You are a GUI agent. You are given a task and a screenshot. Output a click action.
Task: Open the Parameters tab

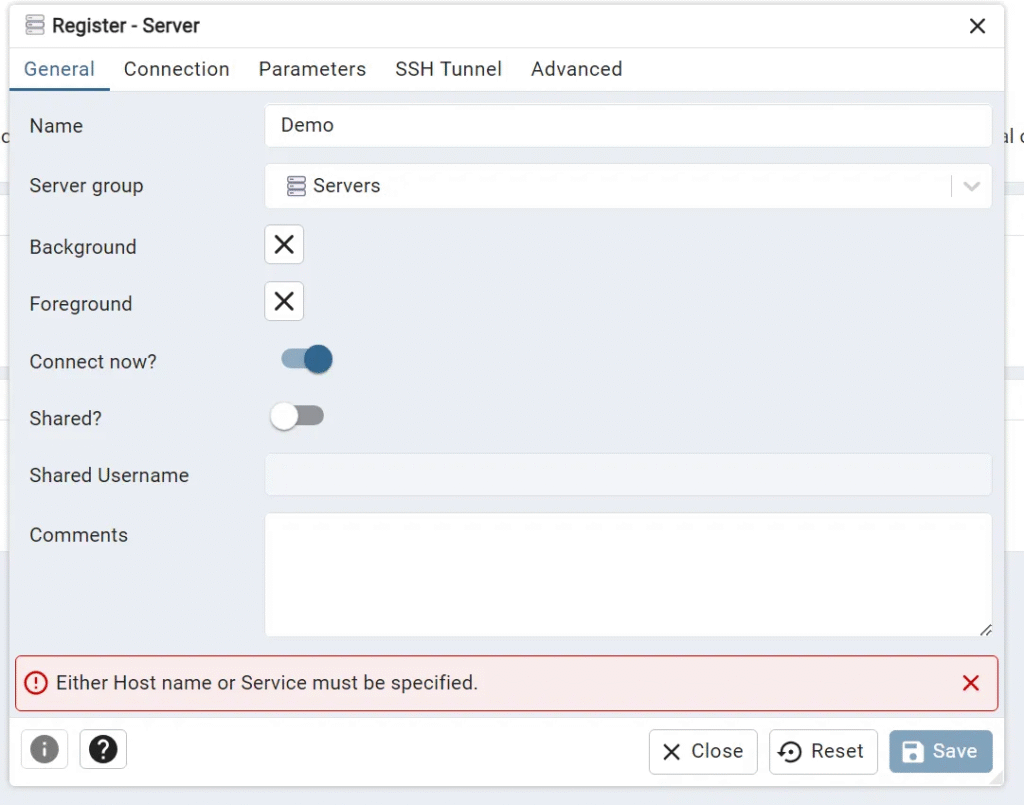click(x=312, y=69)
